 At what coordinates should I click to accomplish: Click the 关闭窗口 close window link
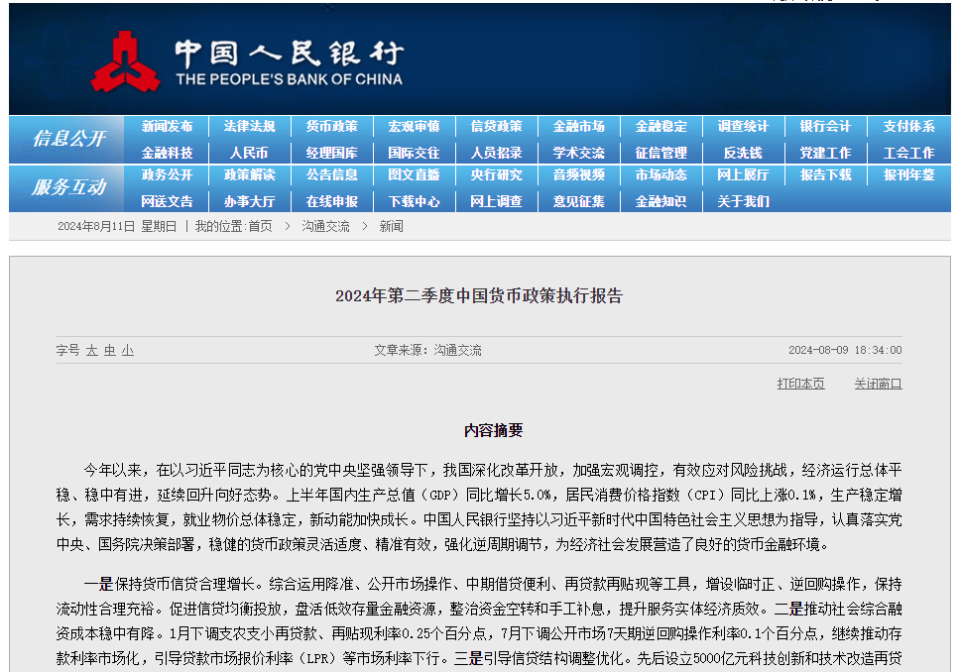coord(877,384)
